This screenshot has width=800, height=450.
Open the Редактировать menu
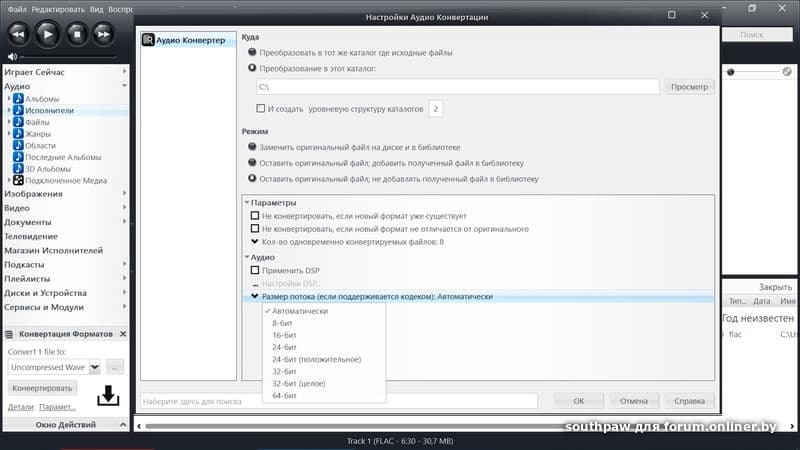58,9
